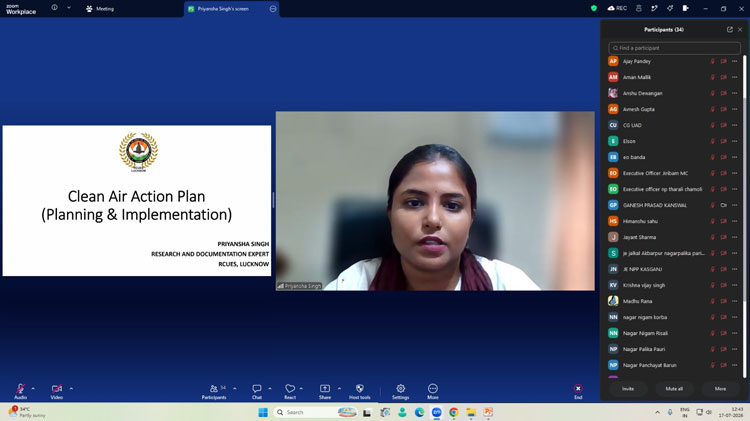Click the Zoom icon in taskbar
Image resolution: width=750 pixels, height=421 pixels.
pos(436,412)
